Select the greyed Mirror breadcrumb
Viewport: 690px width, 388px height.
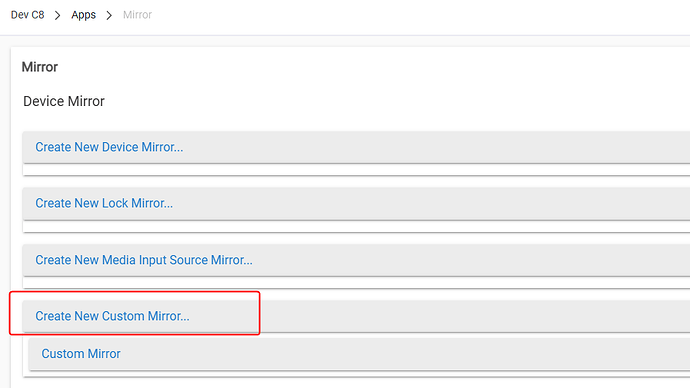click(x=137, y=15)
